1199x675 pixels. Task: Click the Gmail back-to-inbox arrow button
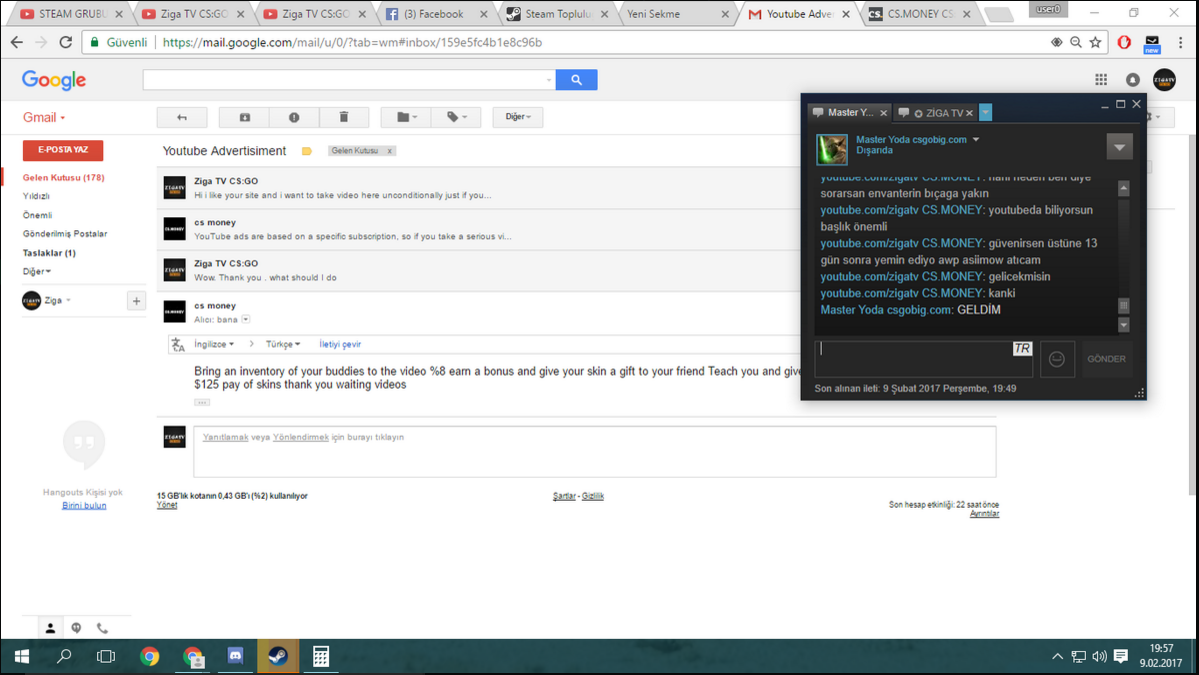point(182,117)
